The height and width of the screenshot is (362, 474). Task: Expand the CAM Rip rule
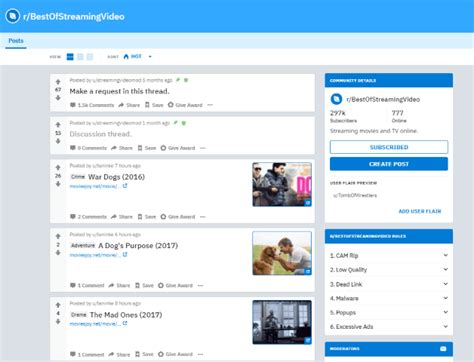pos(389,255)
